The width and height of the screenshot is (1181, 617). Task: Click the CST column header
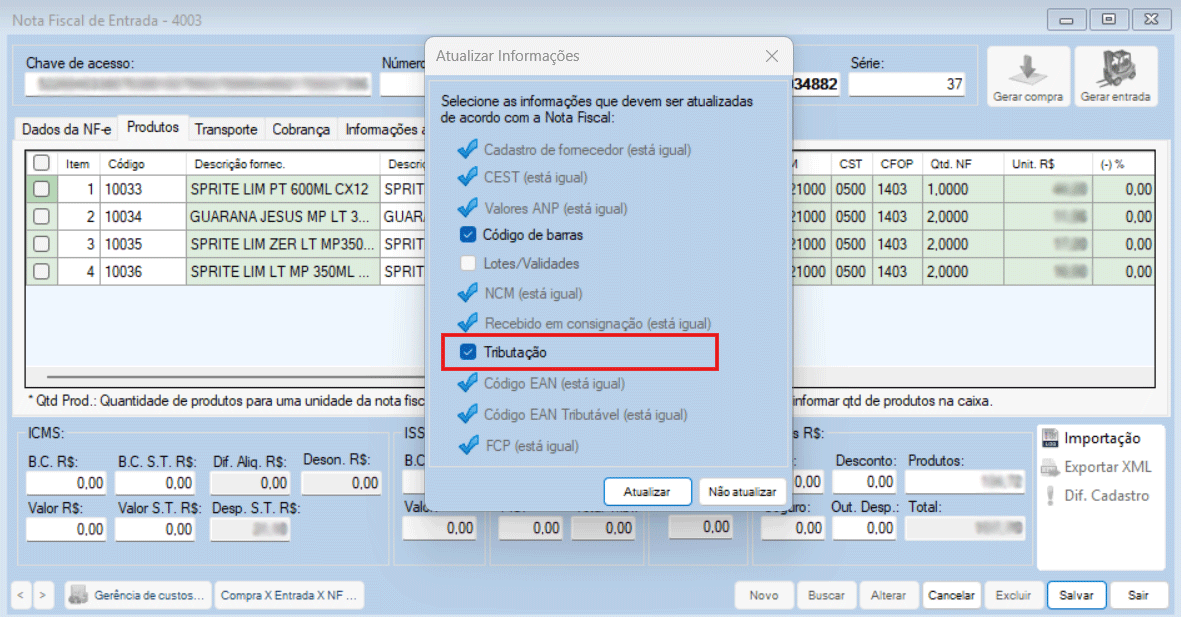point(851,163)
